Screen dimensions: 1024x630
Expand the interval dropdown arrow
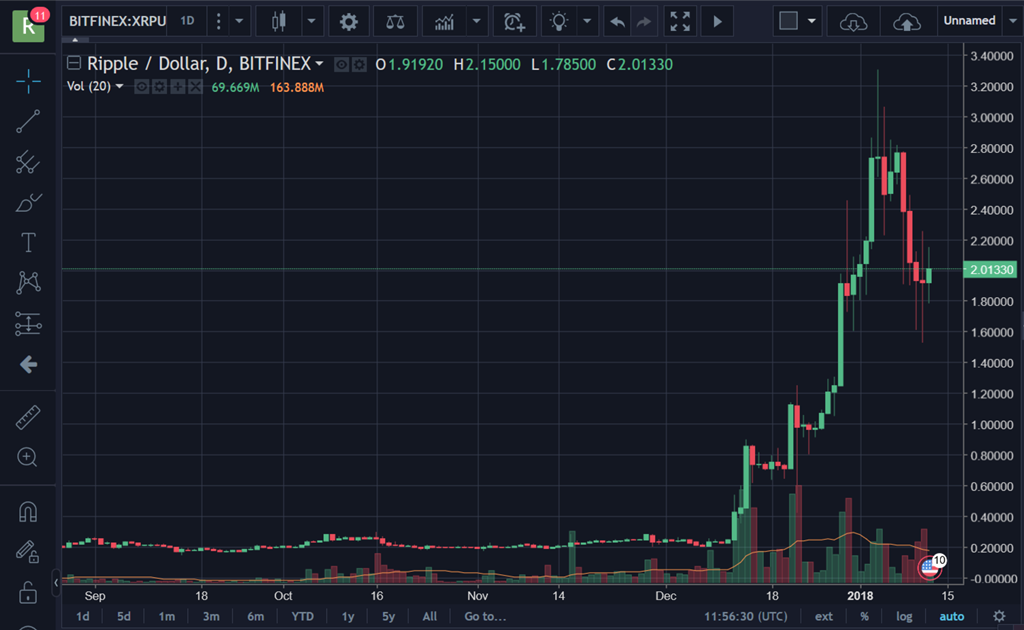[239, 22]
